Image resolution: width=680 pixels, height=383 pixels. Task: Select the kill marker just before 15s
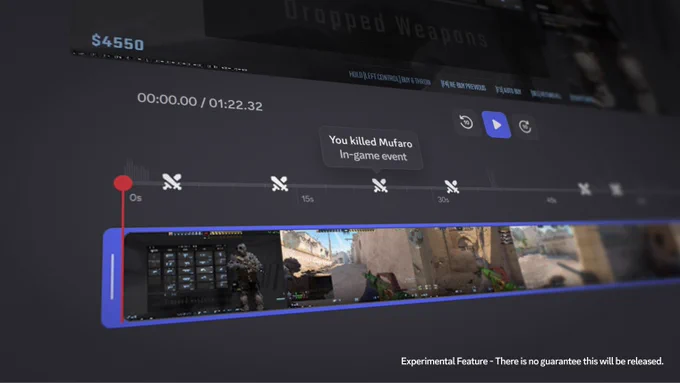point(279,183)
